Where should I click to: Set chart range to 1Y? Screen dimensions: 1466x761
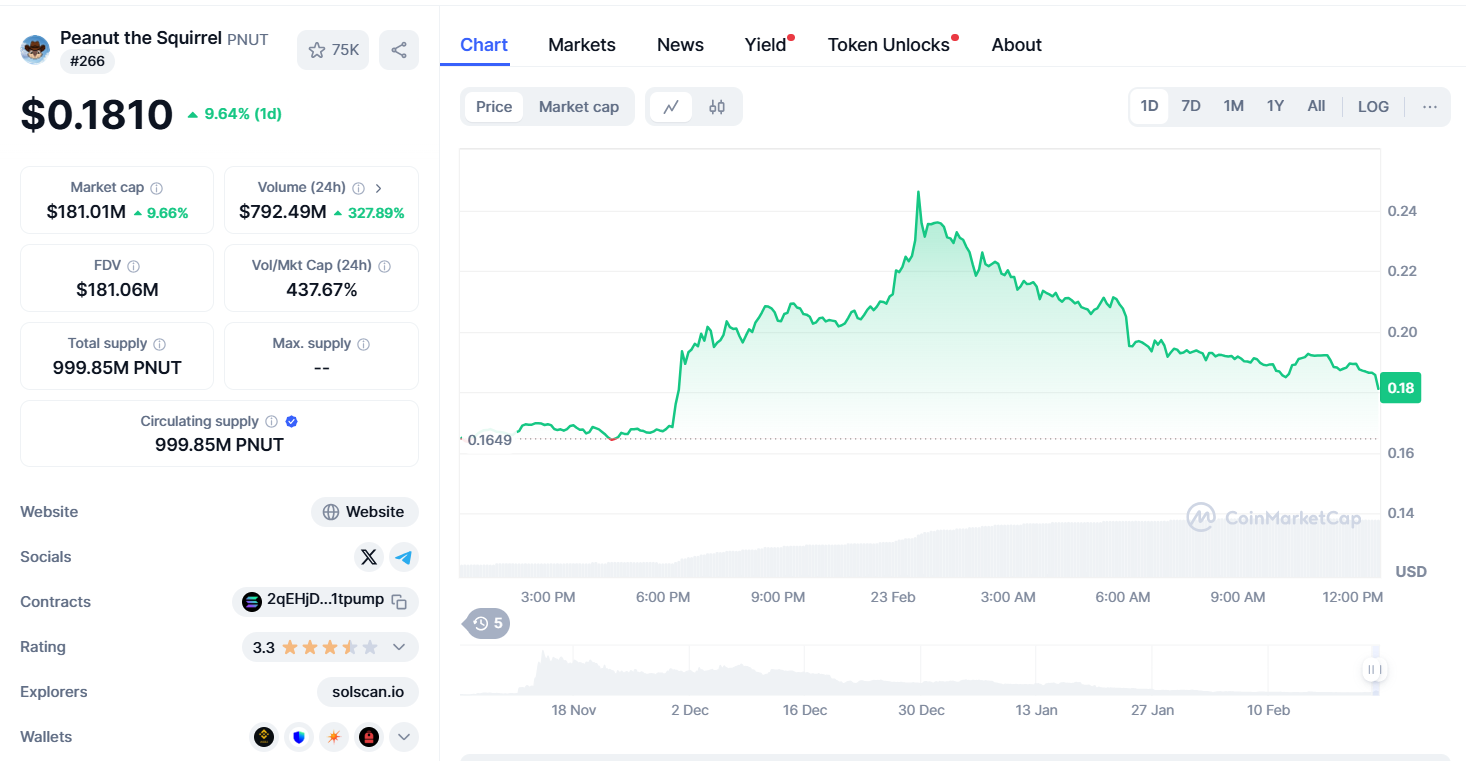1275,106
